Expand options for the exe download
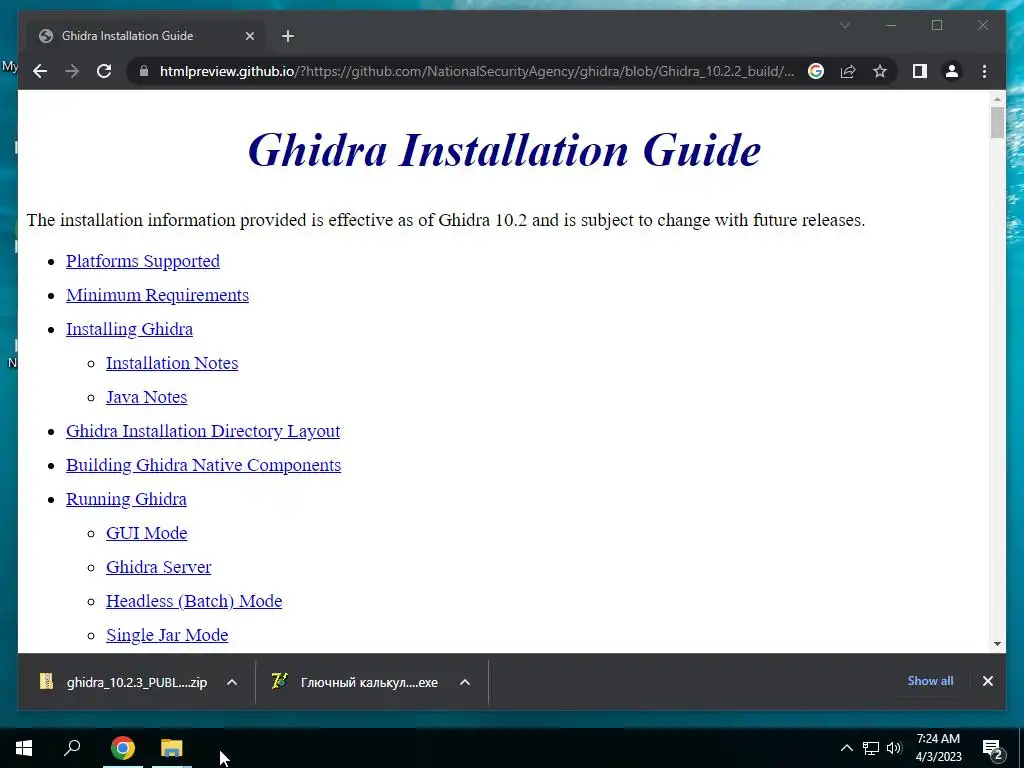This screenshot has height=768, width=1024. [x=465, y=682]
